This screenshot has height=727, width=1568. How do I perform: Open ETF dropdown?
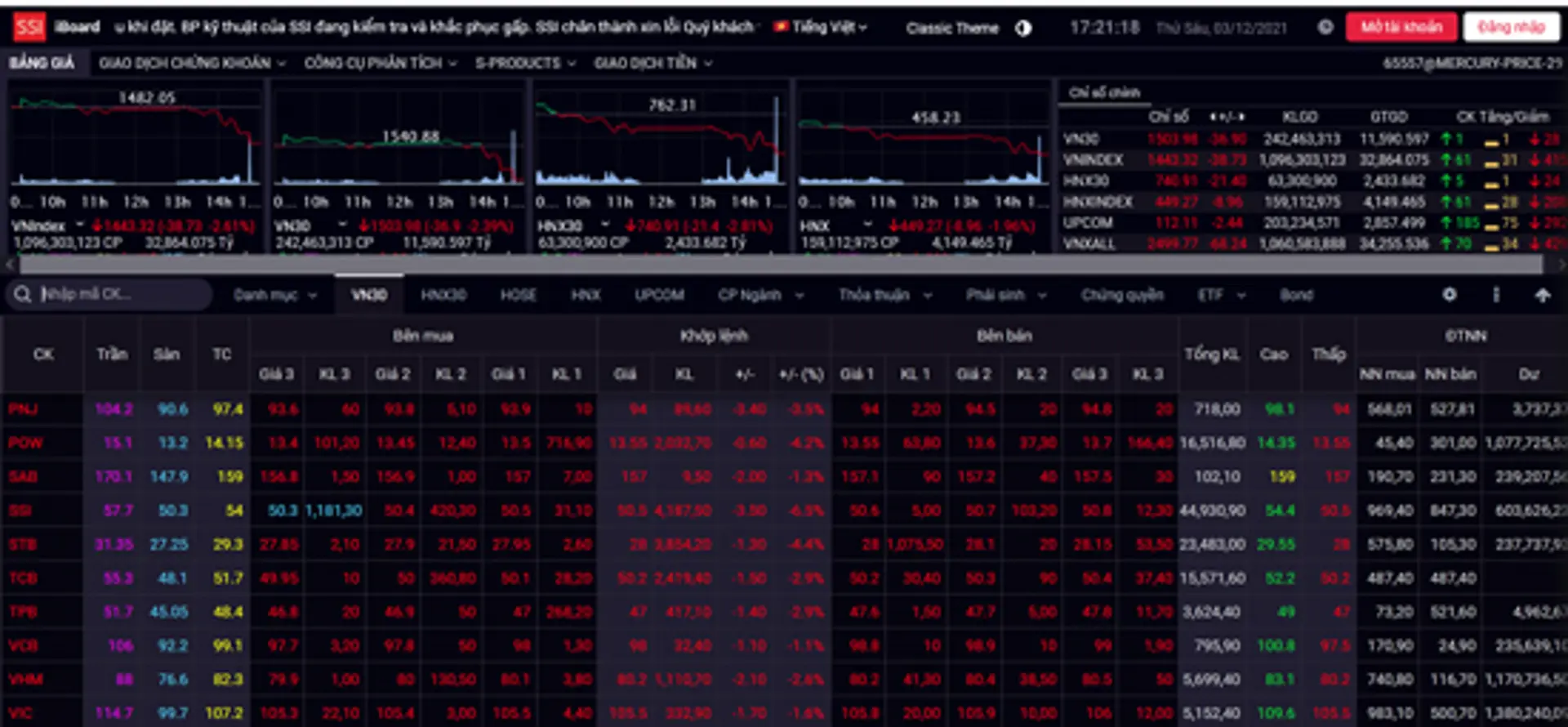(1222, 295)
